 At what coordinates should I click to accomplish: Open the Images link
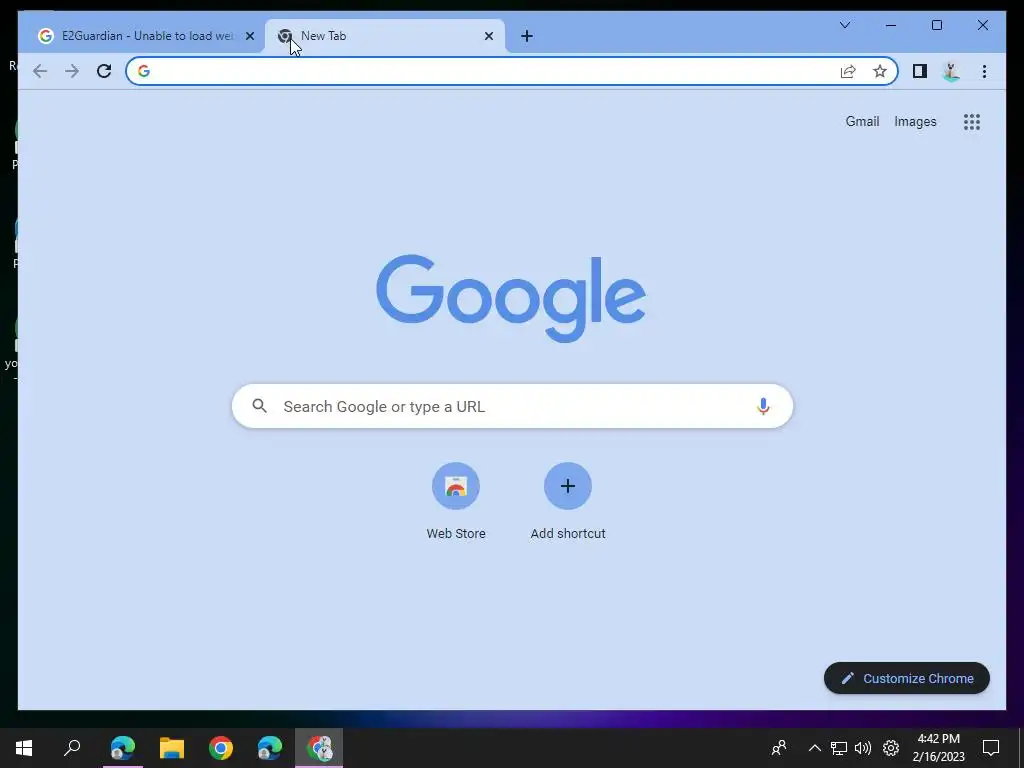tap(915, 121)
